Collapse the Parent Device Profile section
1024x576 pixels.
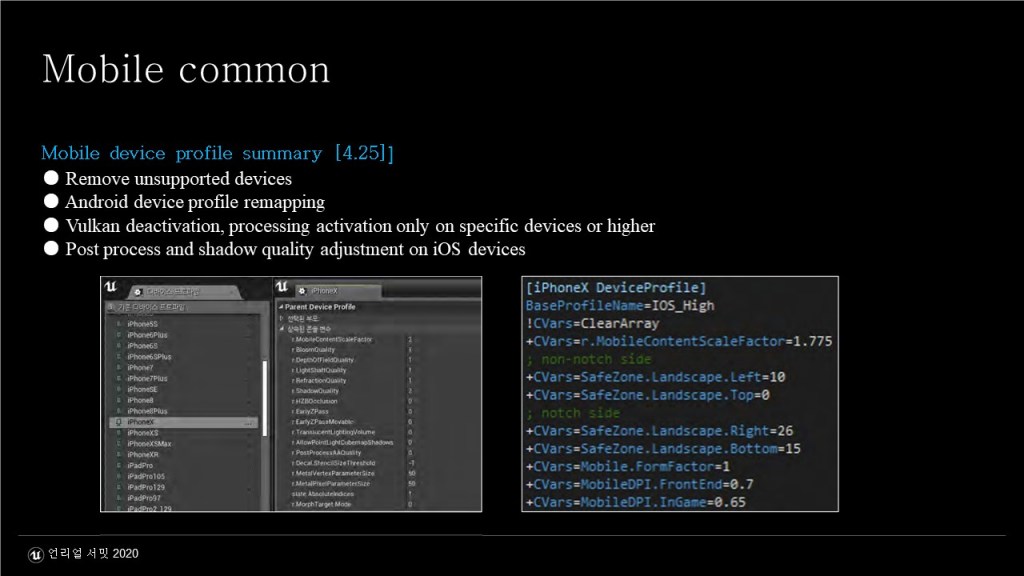pyautogui.click(x=280, y=307)
